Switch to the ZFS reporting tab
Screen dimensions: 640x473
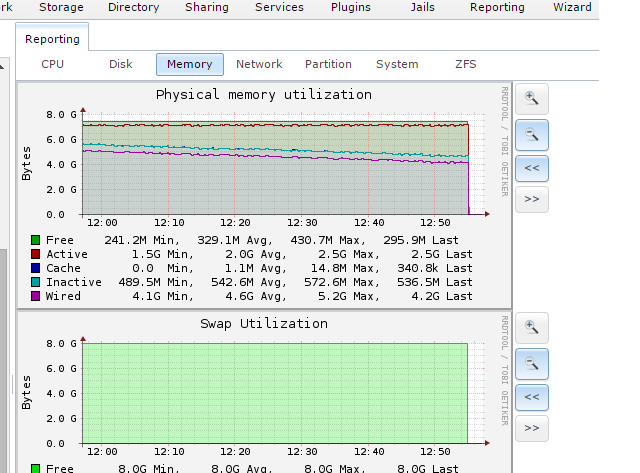[466, 64]
